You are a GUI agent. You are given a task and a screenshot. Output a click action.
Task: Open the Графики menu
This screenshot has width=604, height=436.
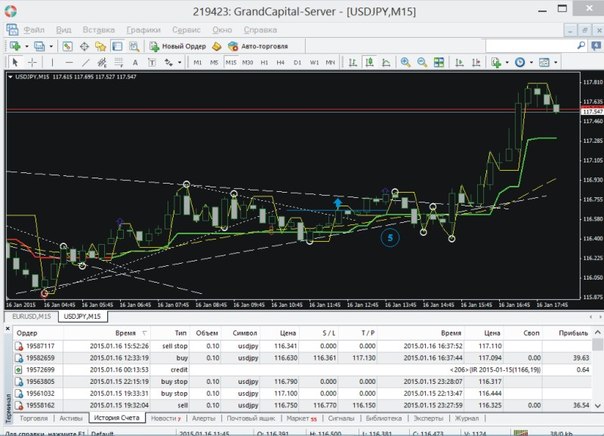pyautogui.click(x=143, y=30)
